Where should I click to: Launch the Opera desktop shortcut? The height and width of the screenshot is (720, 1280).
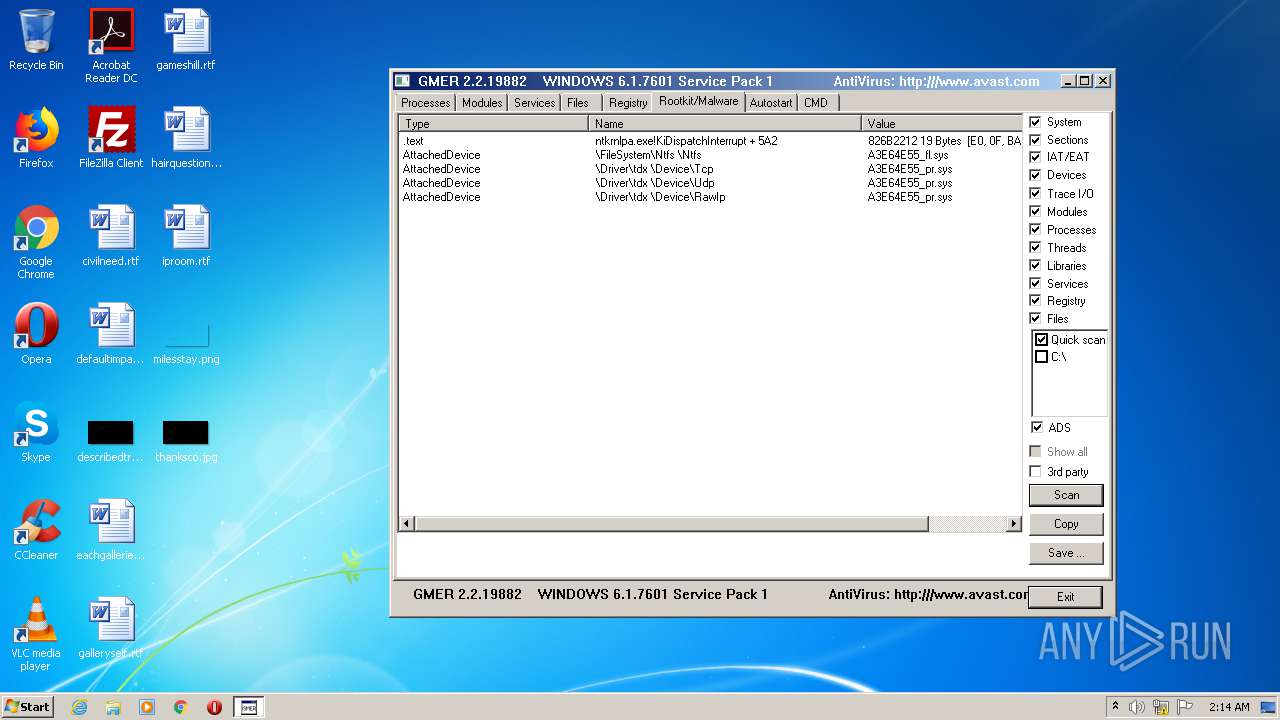36,334
